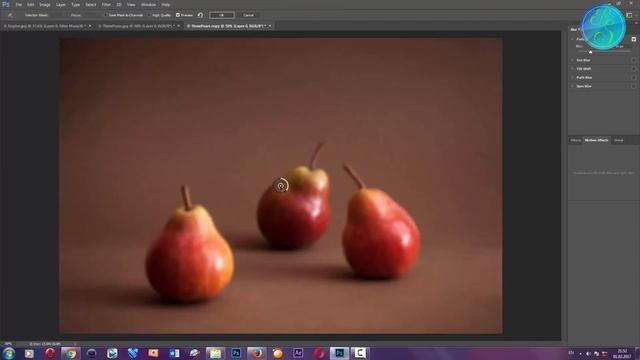Disable the Field Blur checkbox

coord(633,39)
